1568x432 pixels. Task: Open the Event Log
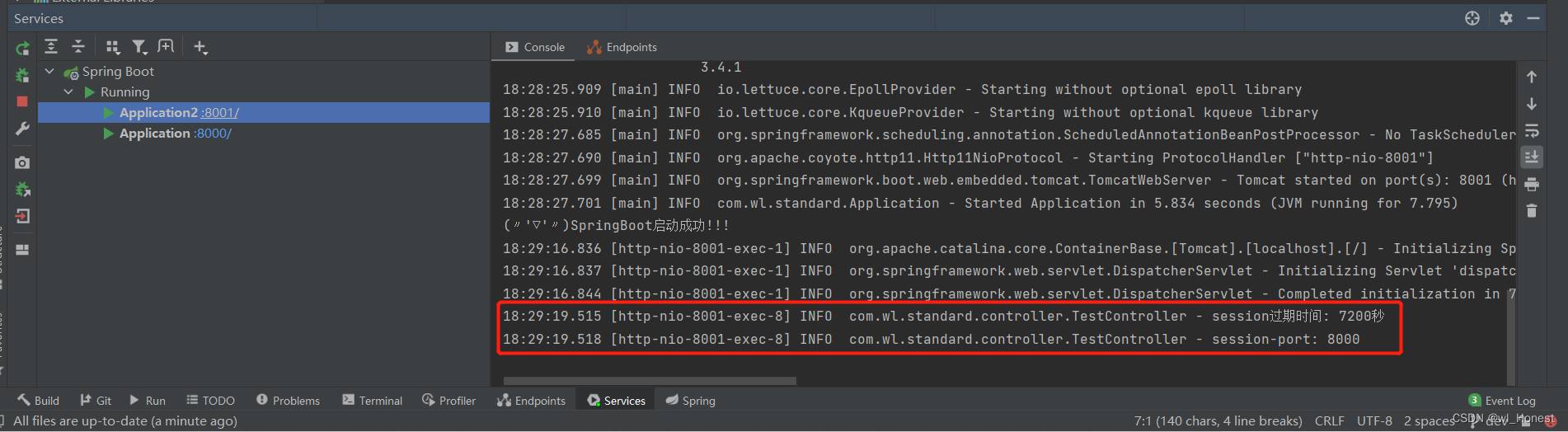click(1502, 400)
